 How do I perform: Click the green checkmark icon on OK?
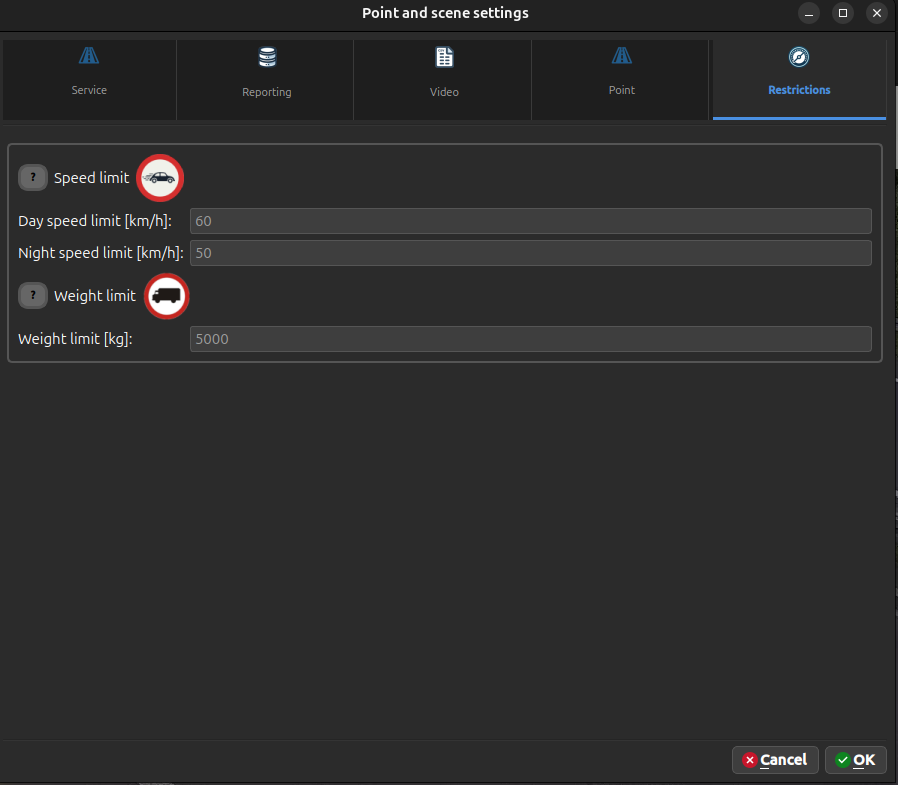[842, 760]
